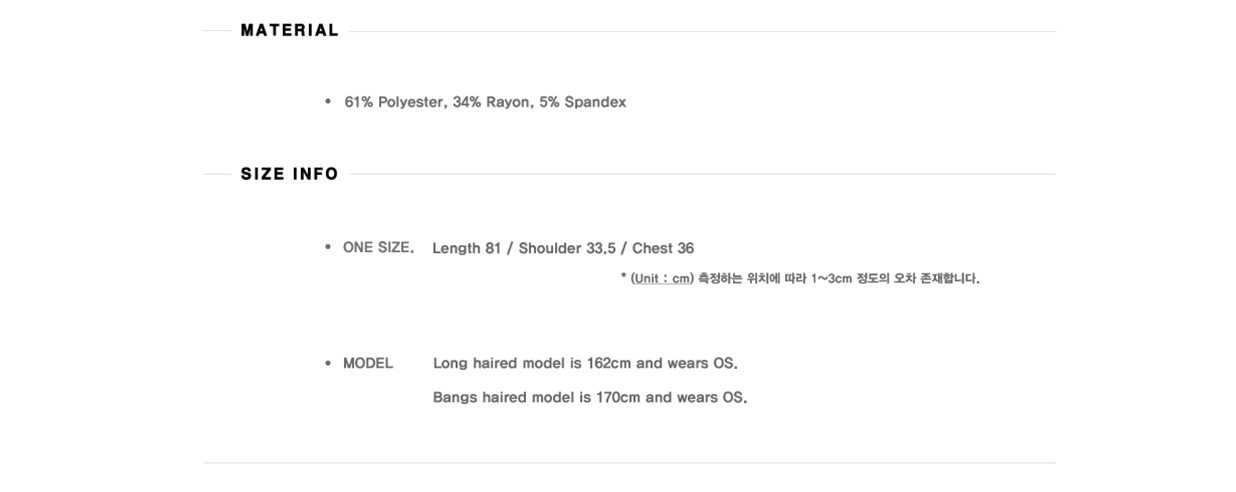Click the MATERIAL section heading
The width and height of the screenshot is (1236, 492).
coord(290,30)
